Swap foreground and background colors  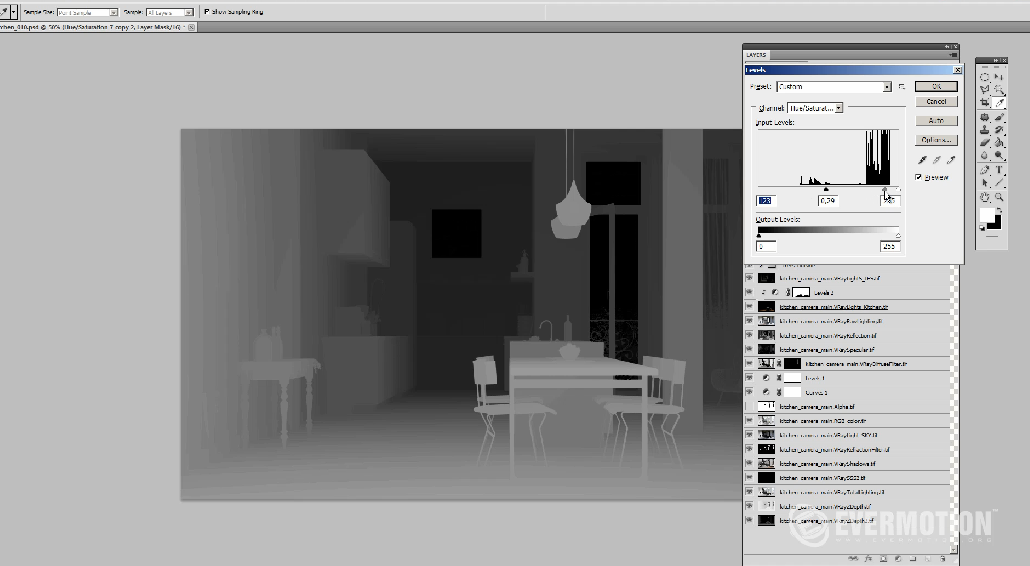(x=999, y=210)
